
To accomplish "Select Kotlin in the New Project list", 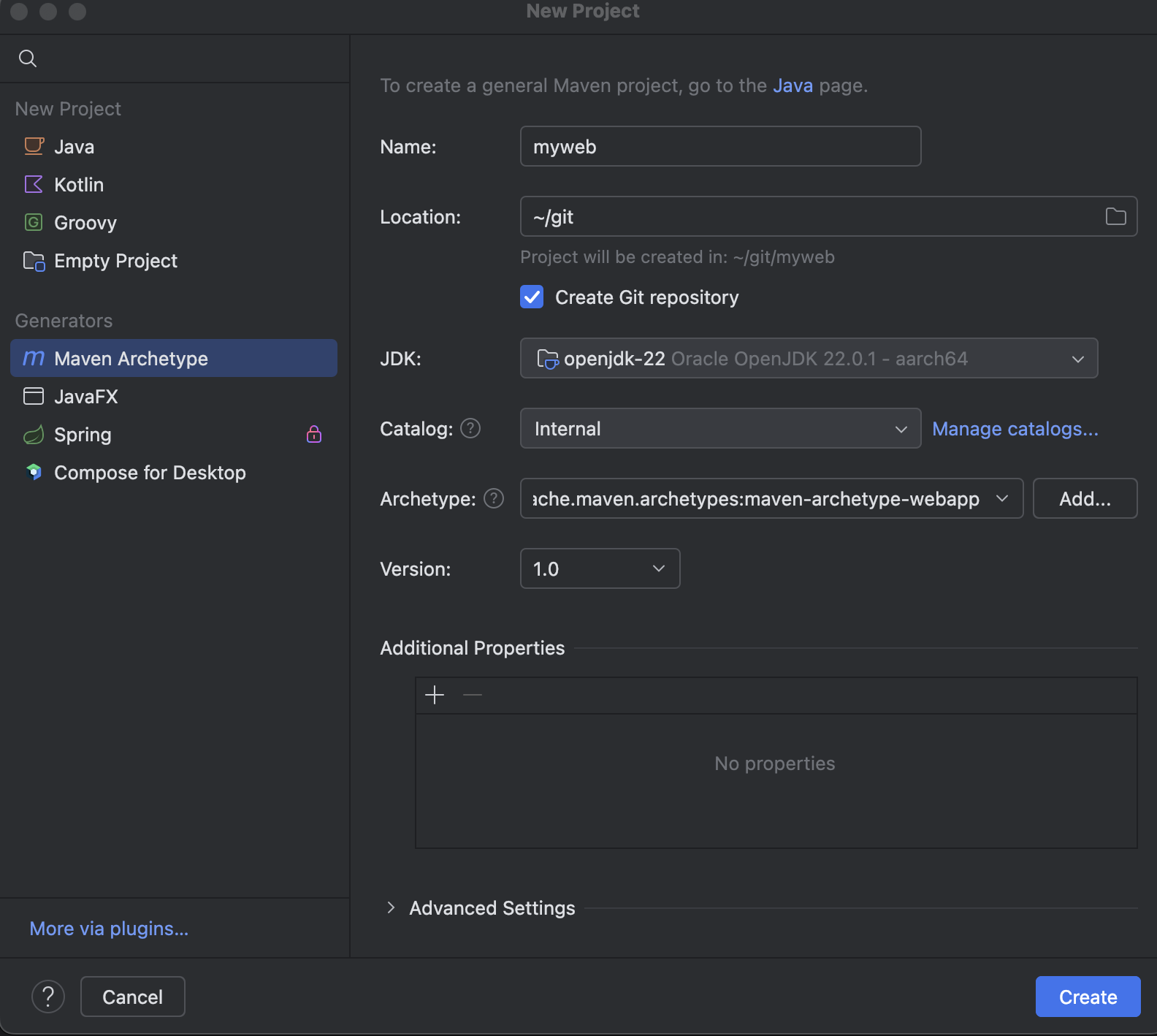I will pyautogui.click(x=79, y=185).
